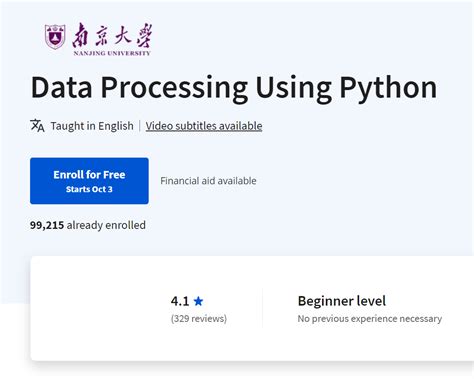The height and width of the screenshot is (379, 474).
Task: Click the blue rating star icon
Action: [x=198, y=301]
